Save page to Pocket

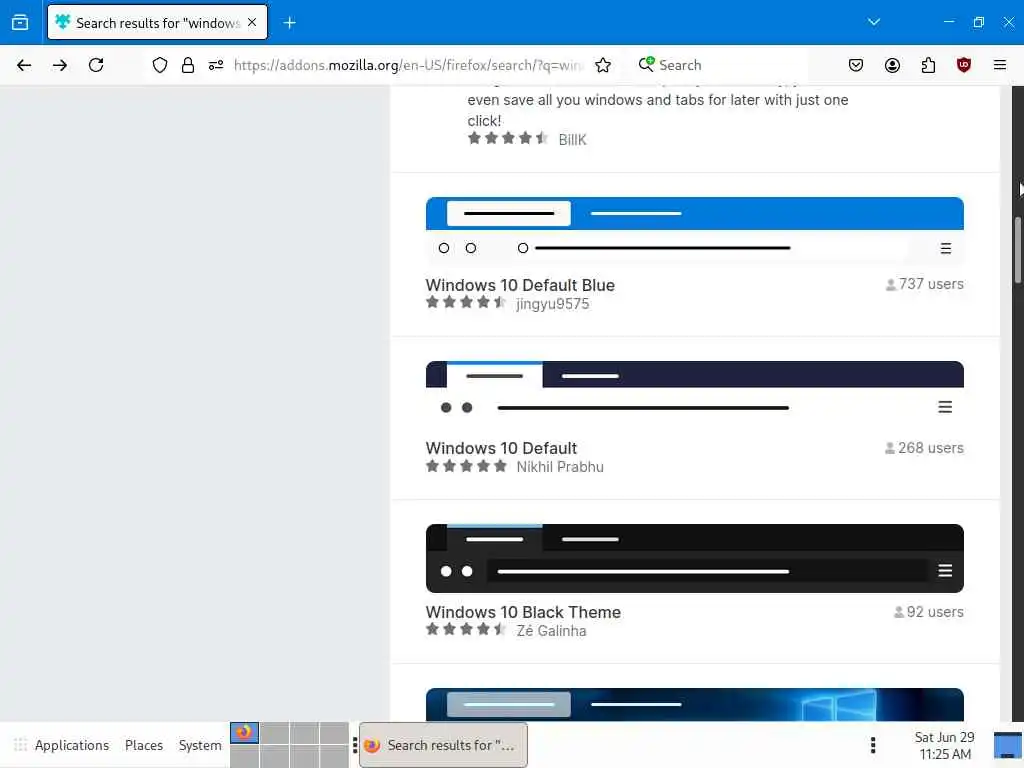point(856,65)
